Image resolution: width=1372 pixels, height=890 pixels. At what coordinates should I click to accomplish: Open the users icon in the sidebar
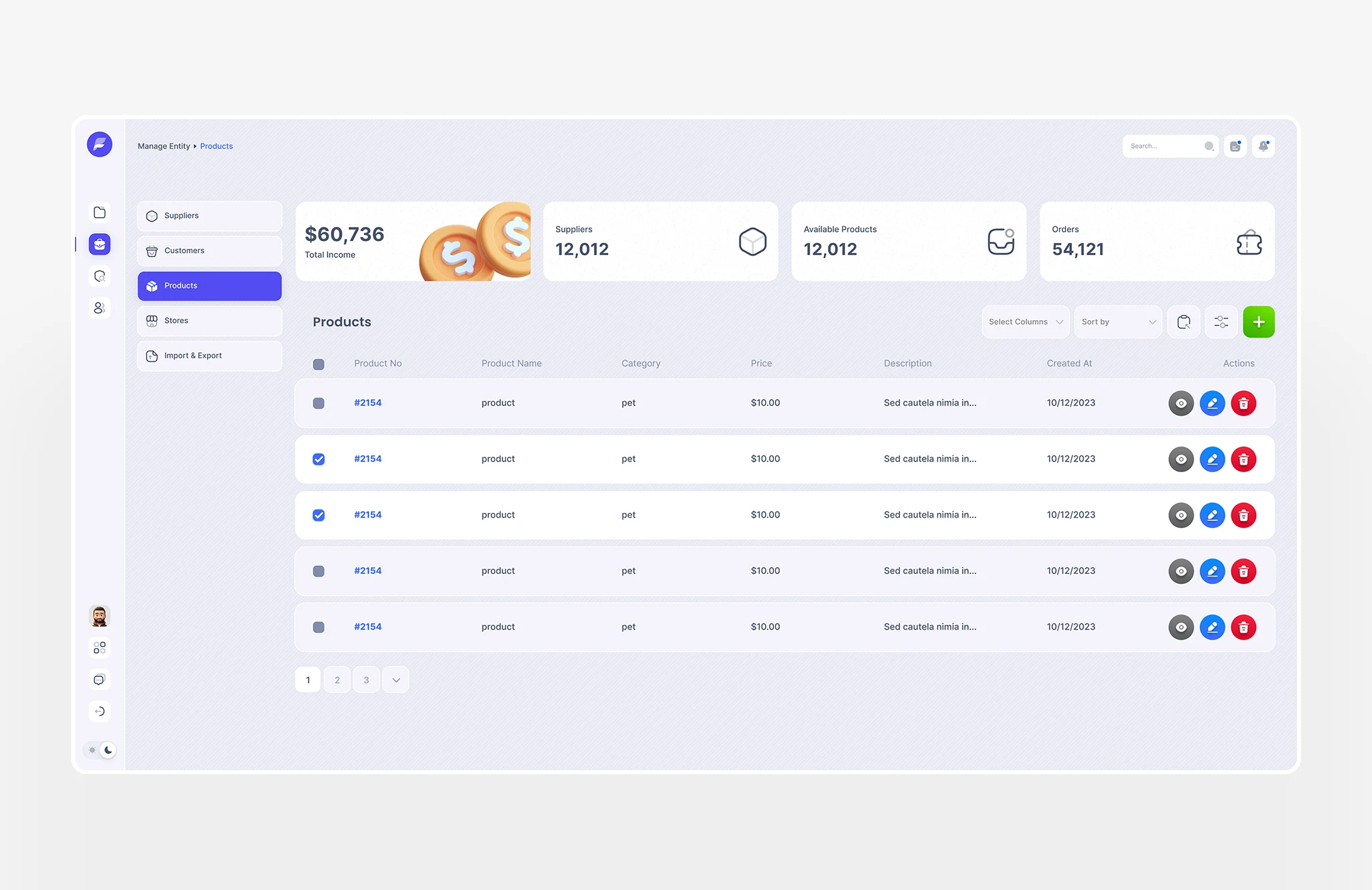pyautogui.click(x=99, y=308)
